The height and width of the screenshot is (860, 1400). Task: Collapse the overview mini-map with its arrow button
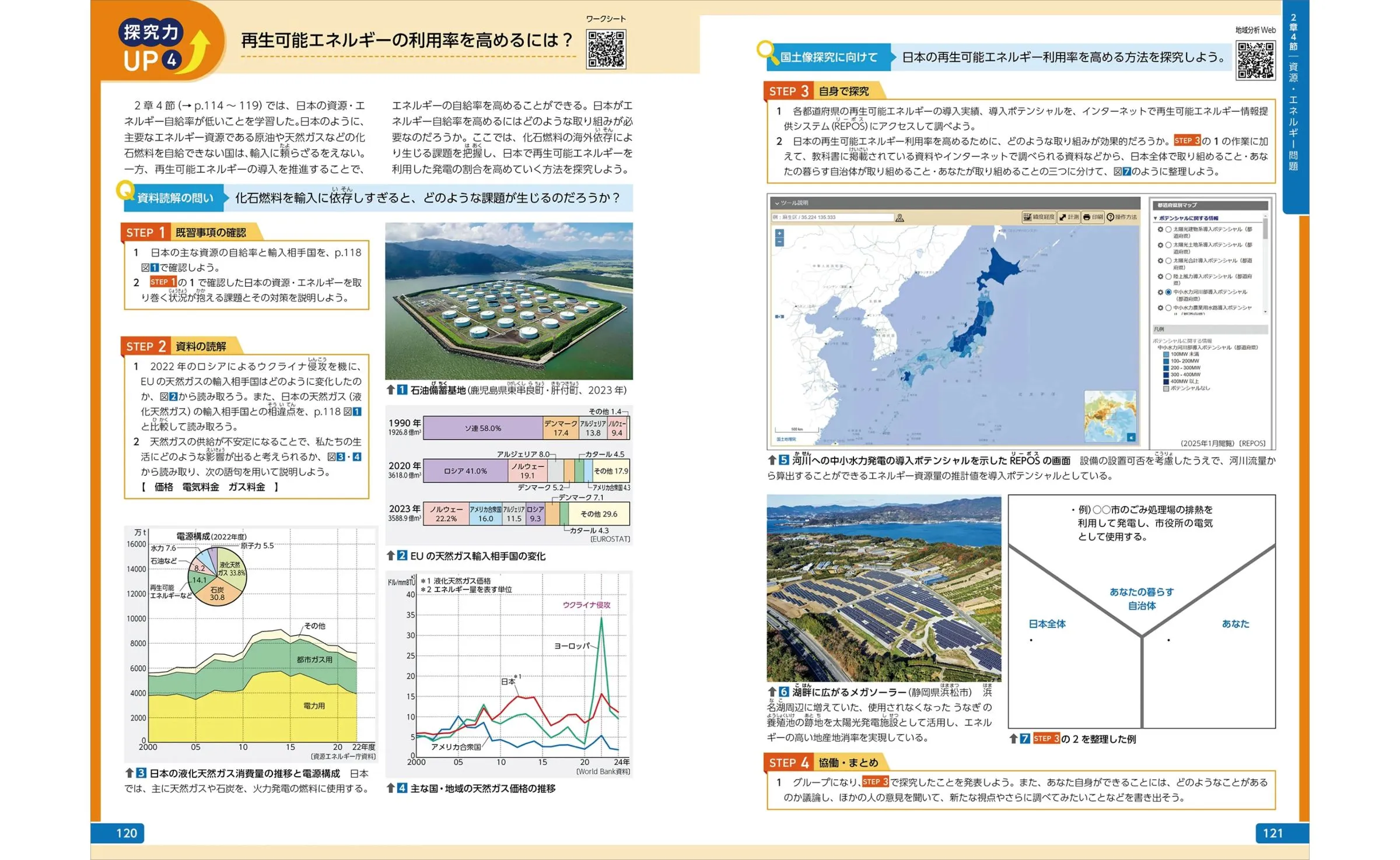1131,437
